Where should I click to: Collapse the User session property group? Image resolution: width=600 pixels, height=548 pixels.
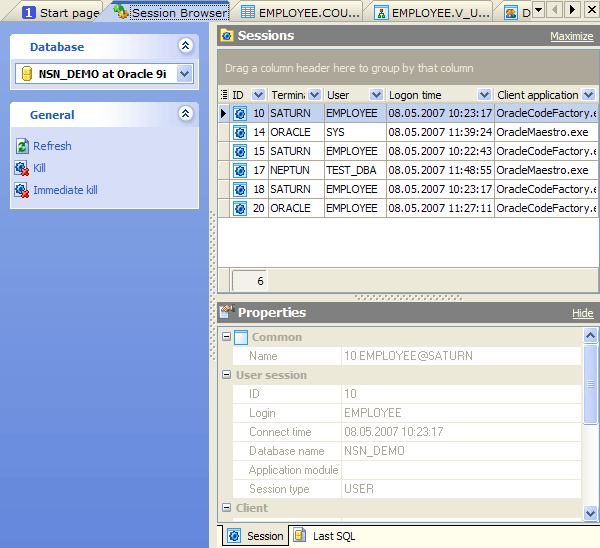pyautogui.click(x=226, y=375)
